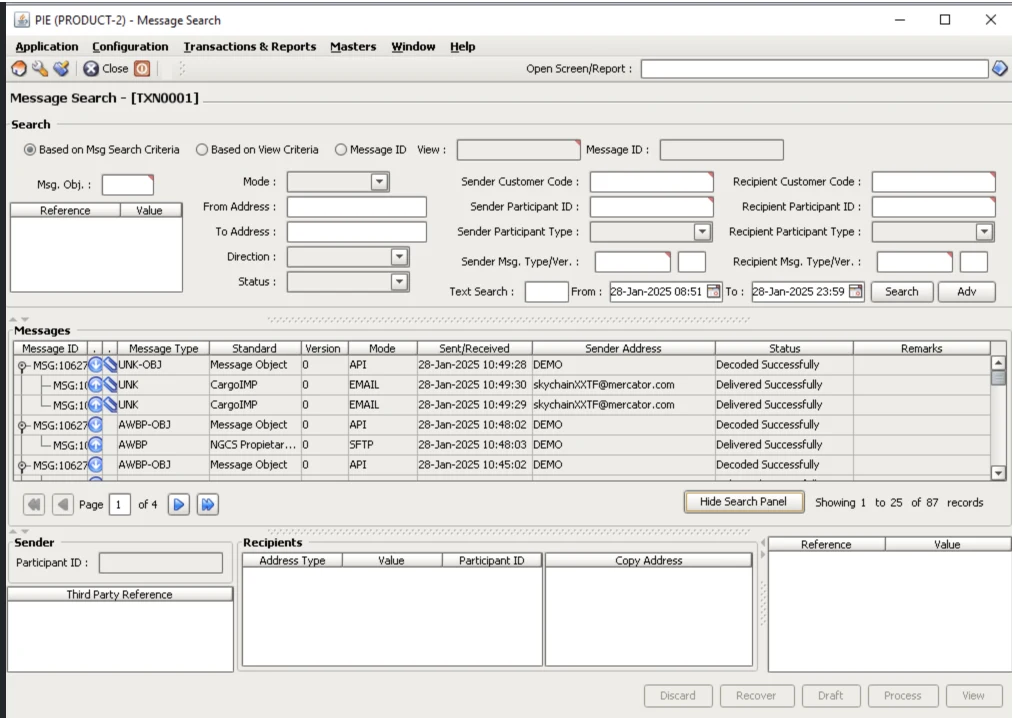This screenshot has height=718, width=1013.
Task: Go to the previous page of results
Action: tap(63, 504)
